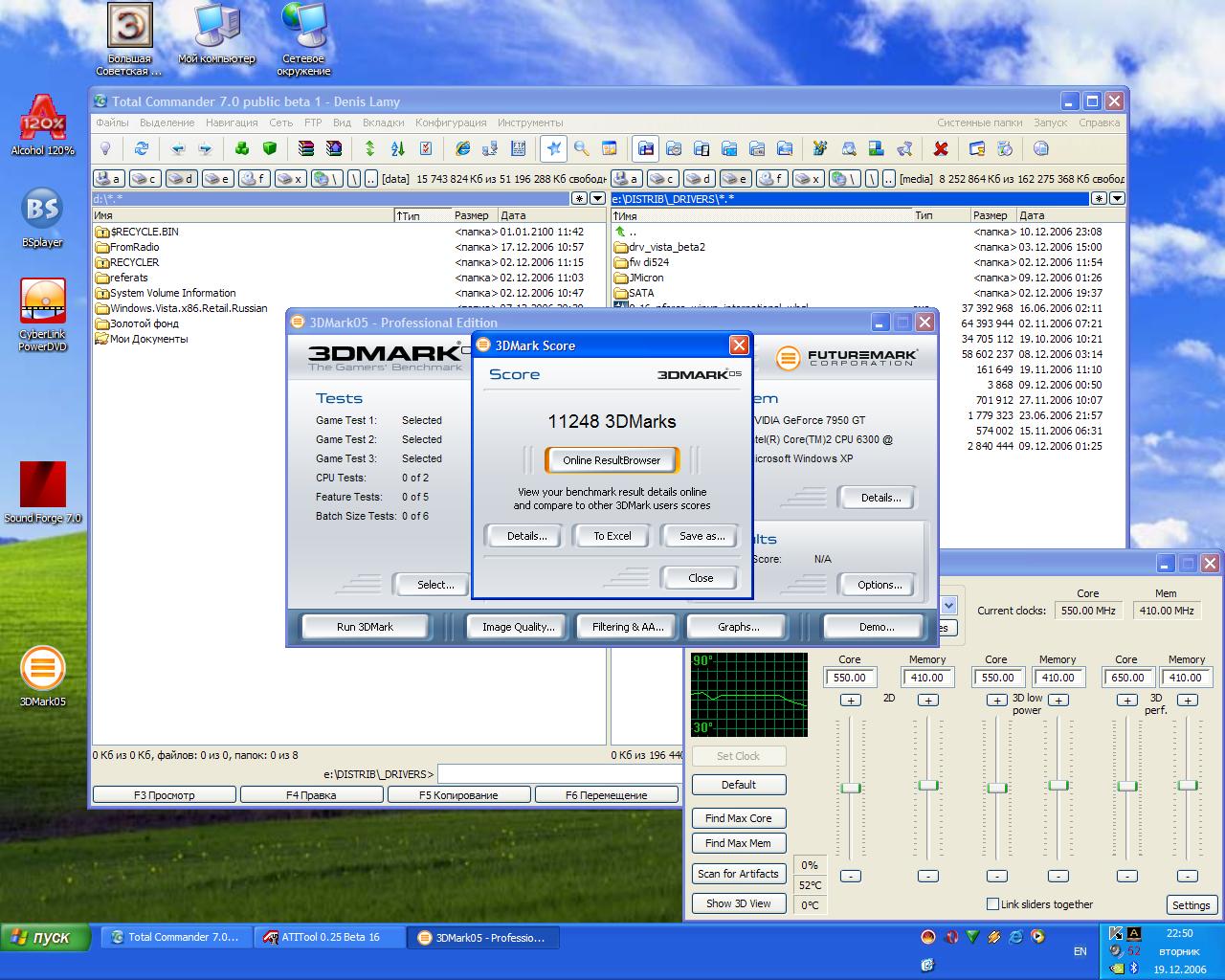Click the blue star toolbar icon
The width and height of the screenshot is (1225, 980).
pyautogui.click(x=553, y=148)
